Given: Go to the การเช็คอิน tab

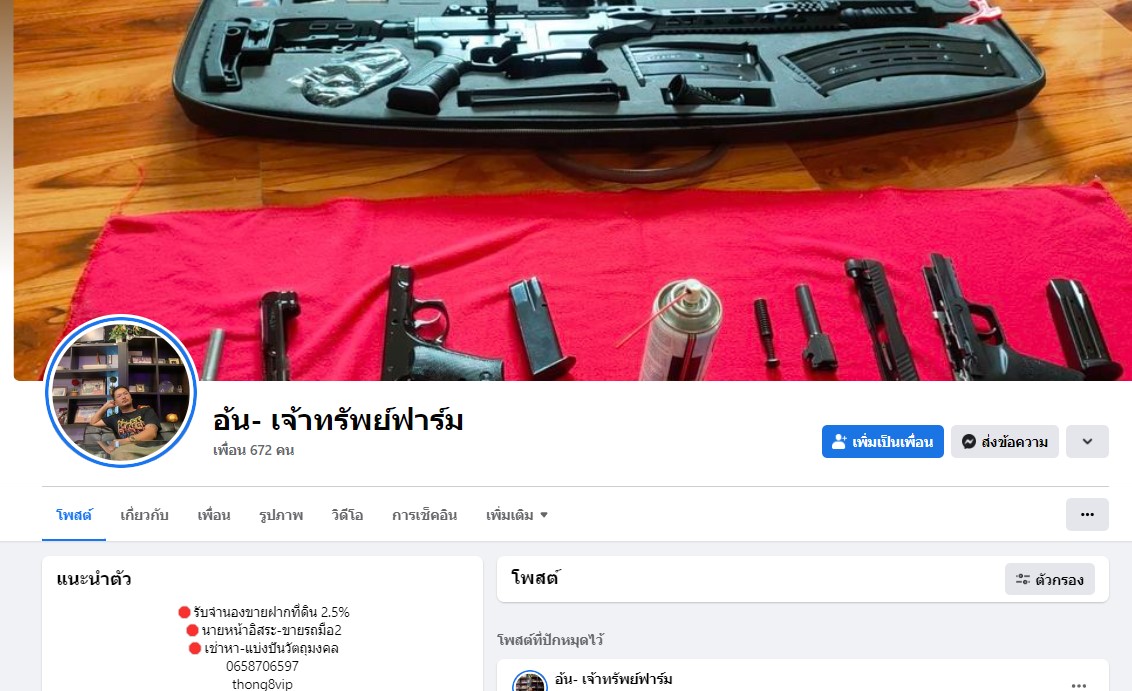Looking at the screenshot, I should coord(424,515).
